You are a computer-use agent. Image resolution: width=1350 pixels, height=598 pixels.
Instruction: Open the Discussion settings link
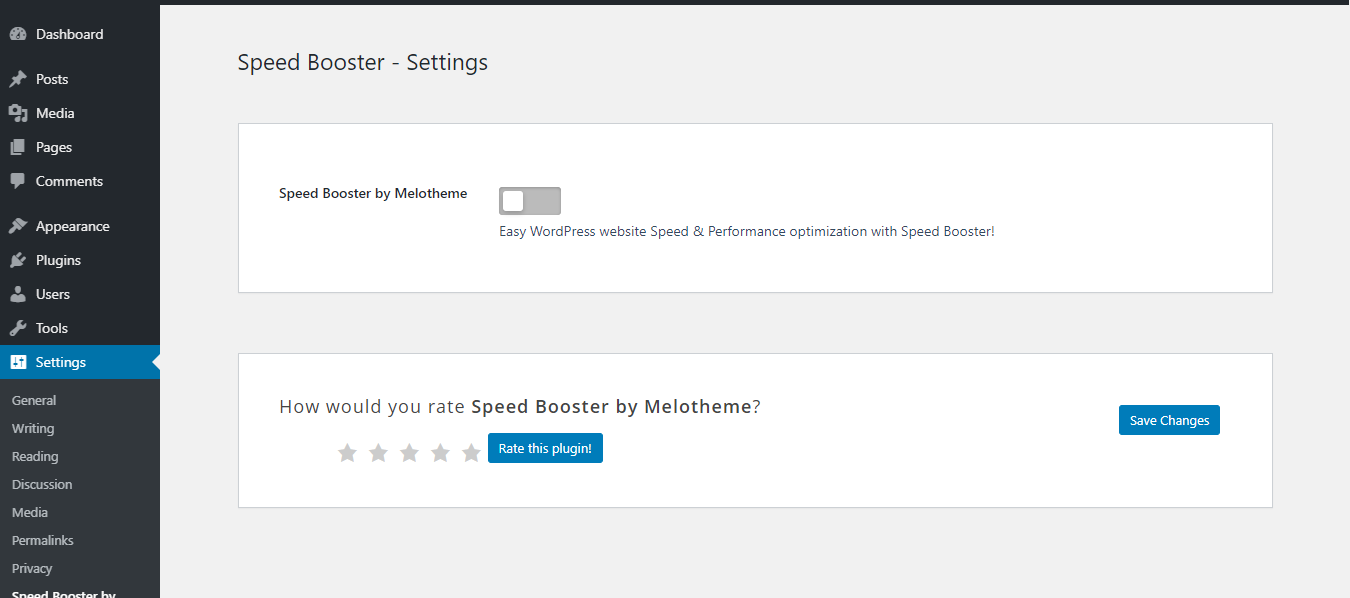pyautogui.click(x=42, y=484)
